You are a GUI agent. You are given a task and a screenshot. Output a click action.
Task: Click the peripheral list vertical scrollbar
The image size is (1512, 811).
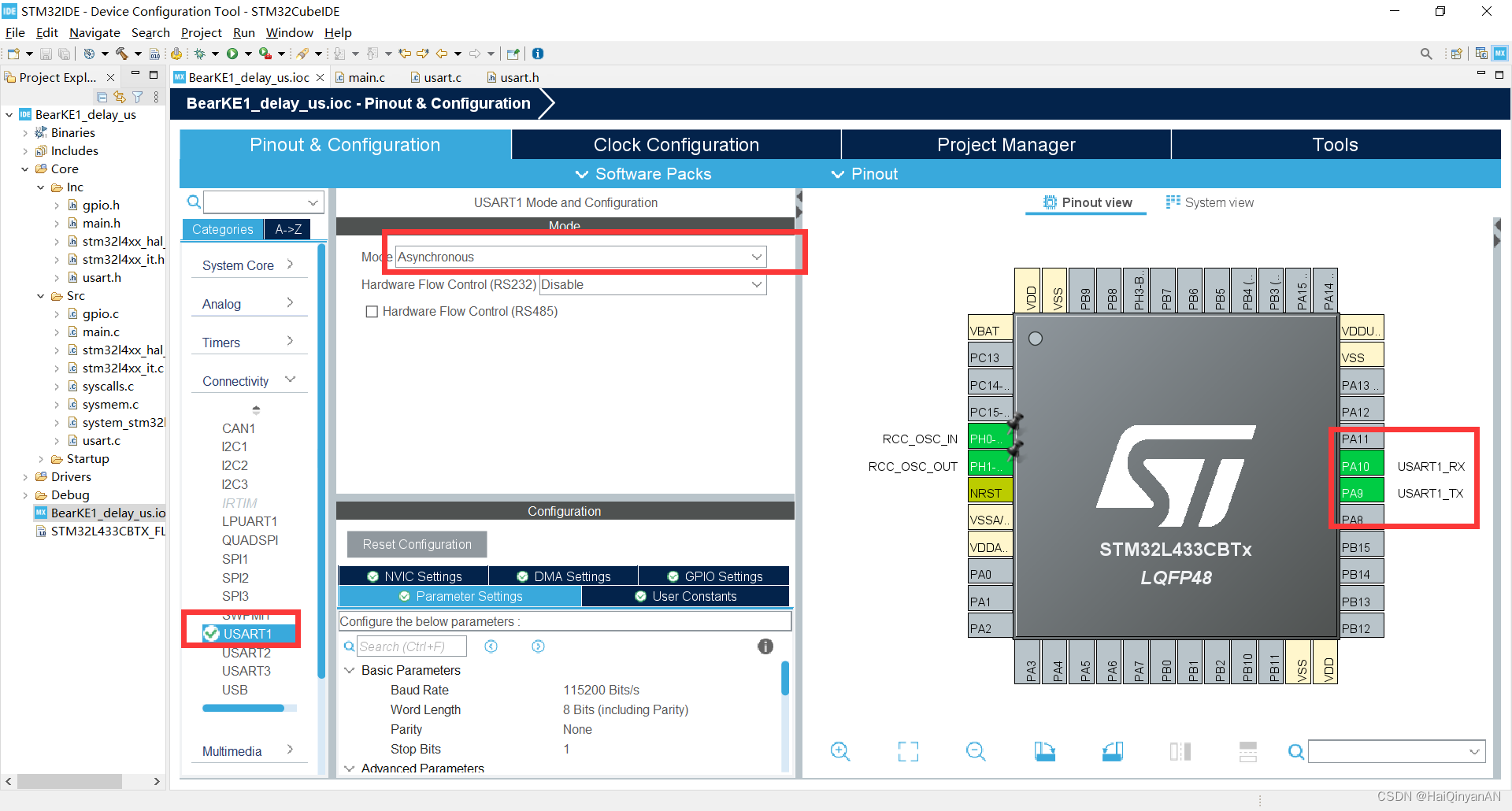point(321,461)
